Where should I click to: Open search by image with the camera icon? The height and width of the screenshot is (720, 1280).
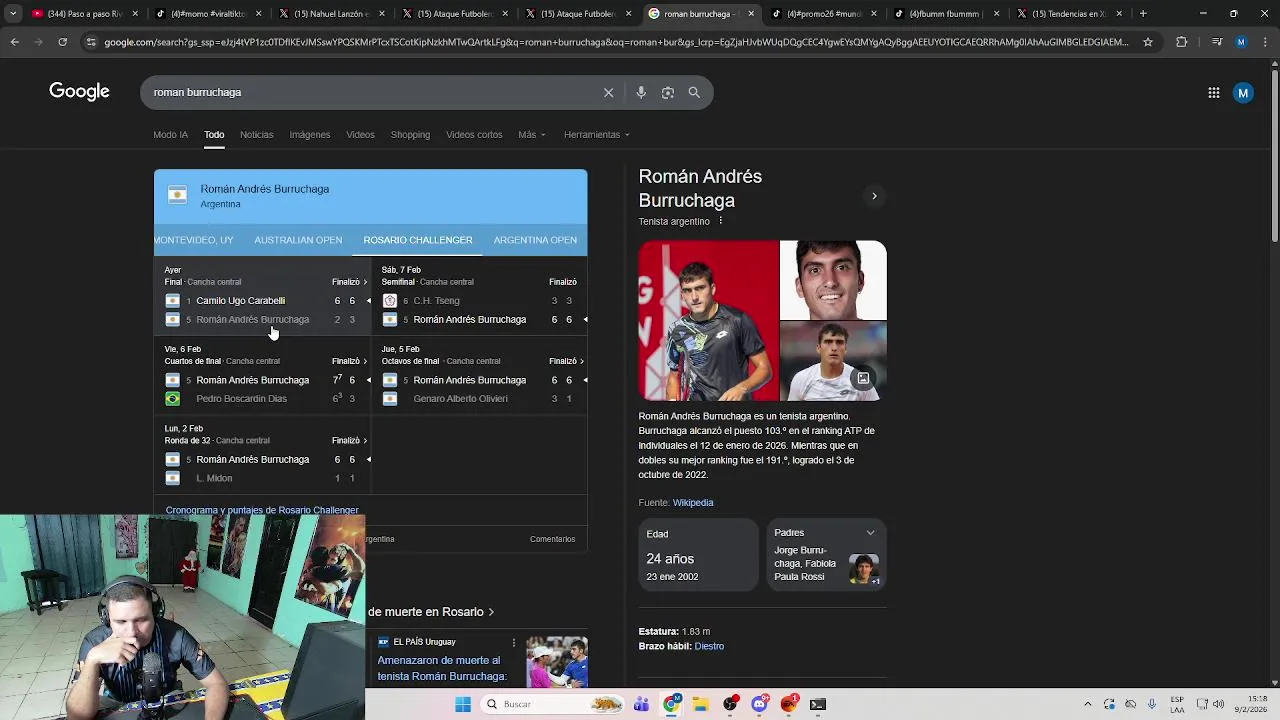coord(668,92)
